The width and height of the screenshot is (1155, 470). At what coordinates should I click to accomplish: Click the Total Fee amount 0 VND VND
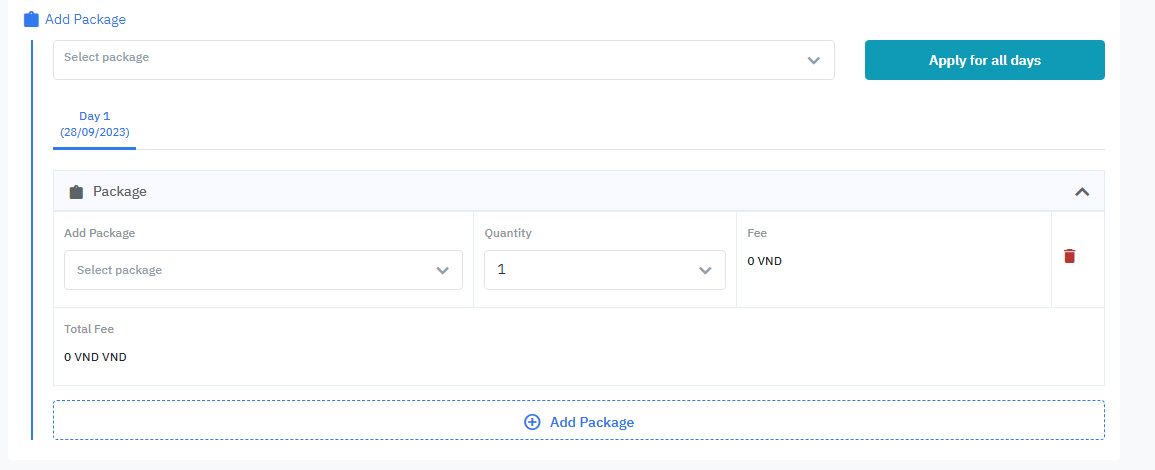pyautogui.click(x=95, y=357)
